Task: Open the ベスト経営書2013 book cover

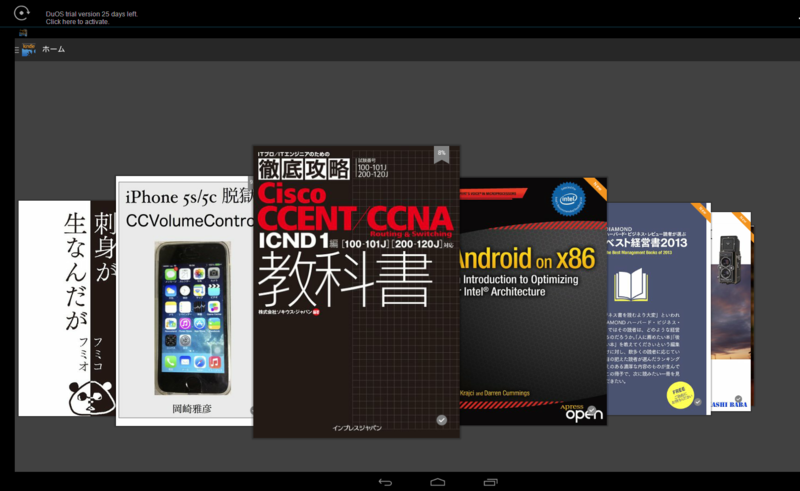Action: 658,309
